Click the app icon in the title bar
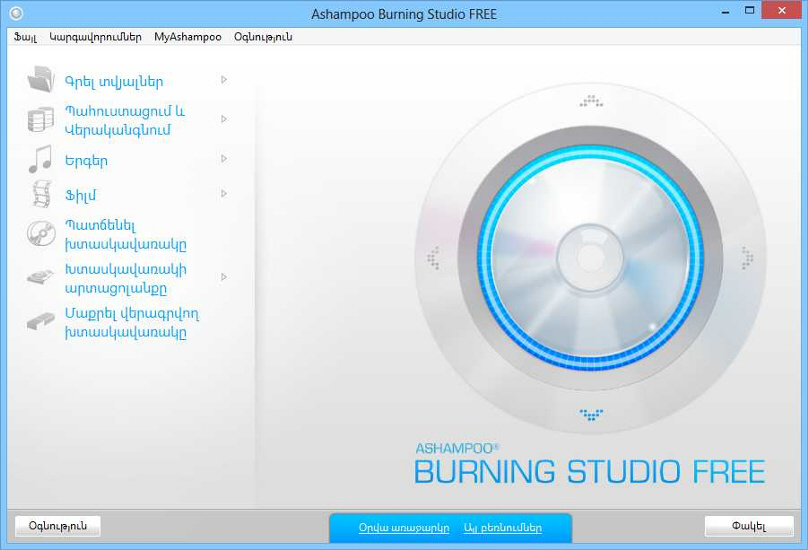The height and width of the screenshot is (550, 808). 16,13
